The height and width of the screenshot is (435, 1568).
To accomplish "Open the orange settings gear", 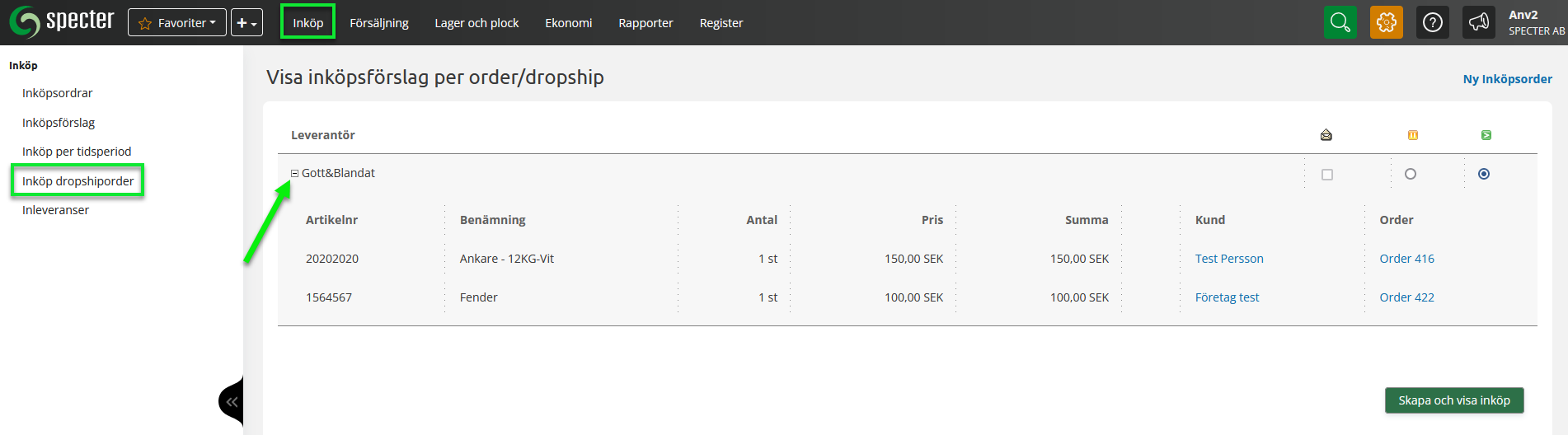I will 1386,22.
